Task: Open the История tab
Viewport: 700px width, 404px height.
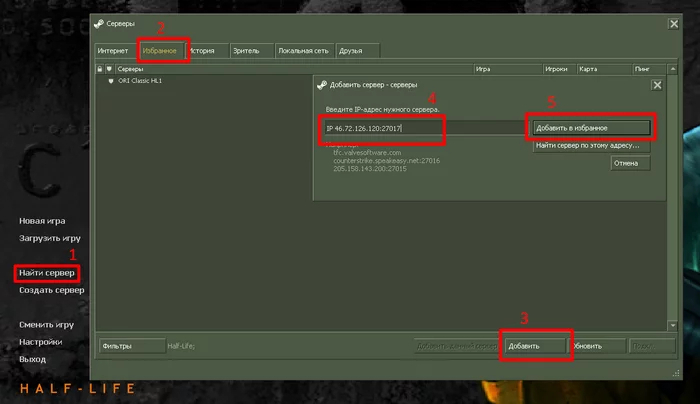Action: click(x=204, y=51)
